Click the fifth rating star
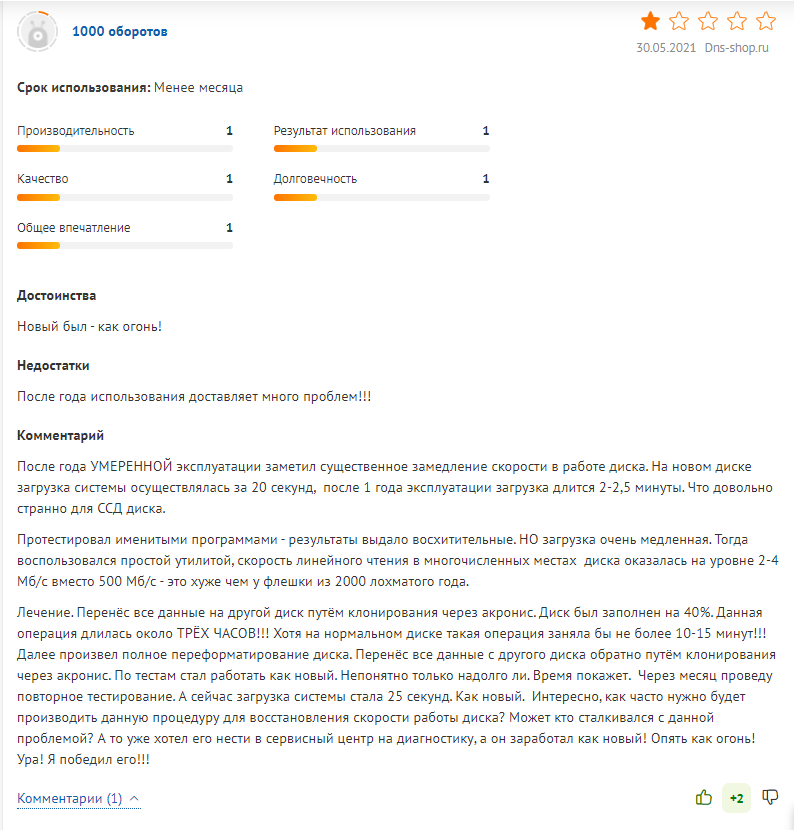Viewport: 796px width, 830px height. (766, 21)
